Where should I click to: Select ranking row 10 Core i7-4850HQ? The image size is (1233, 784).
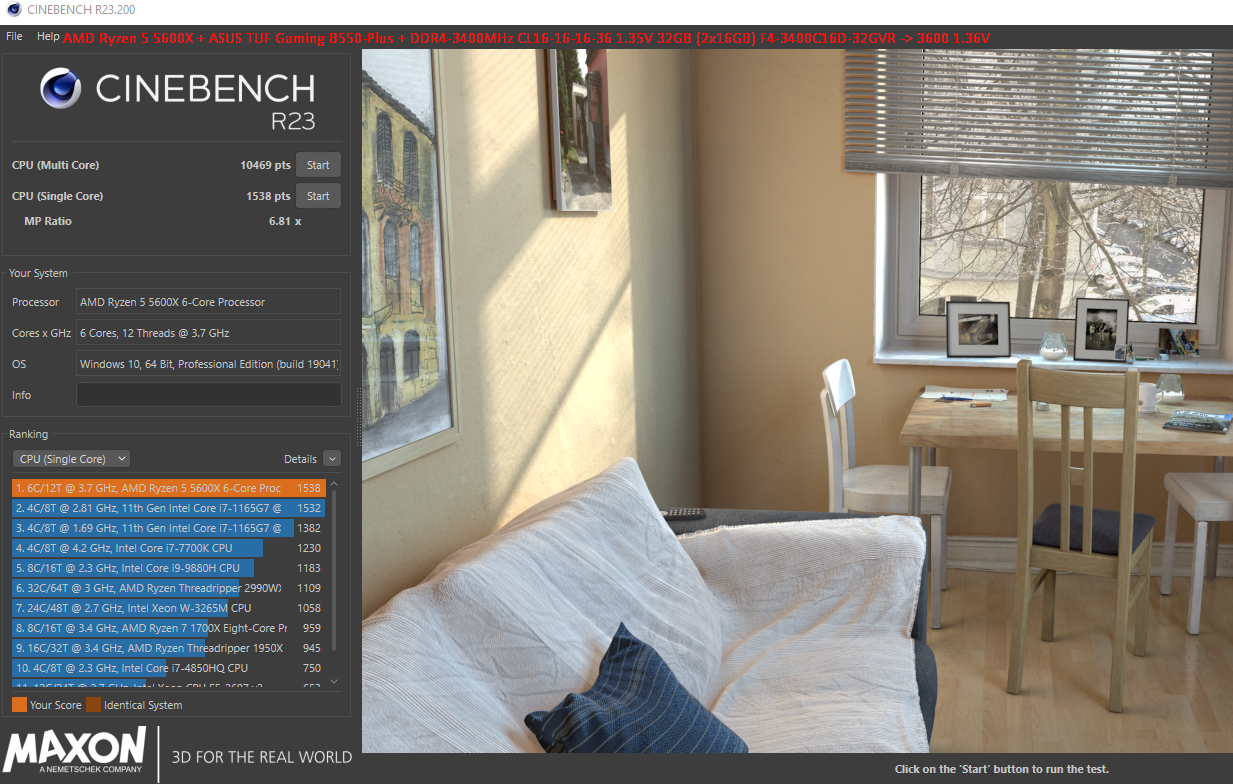[x=168, y=668]
